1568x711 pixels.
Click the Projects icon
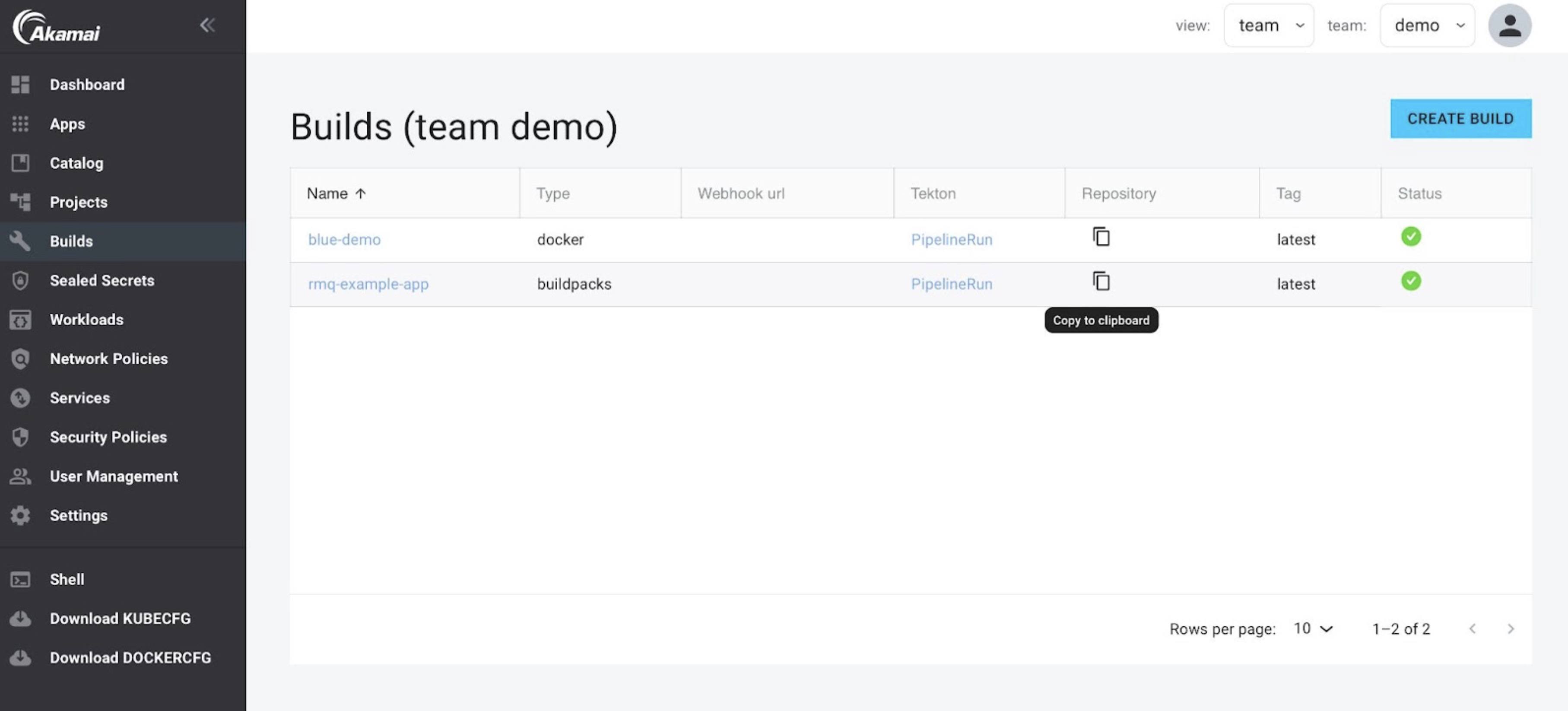click(20, 201)
